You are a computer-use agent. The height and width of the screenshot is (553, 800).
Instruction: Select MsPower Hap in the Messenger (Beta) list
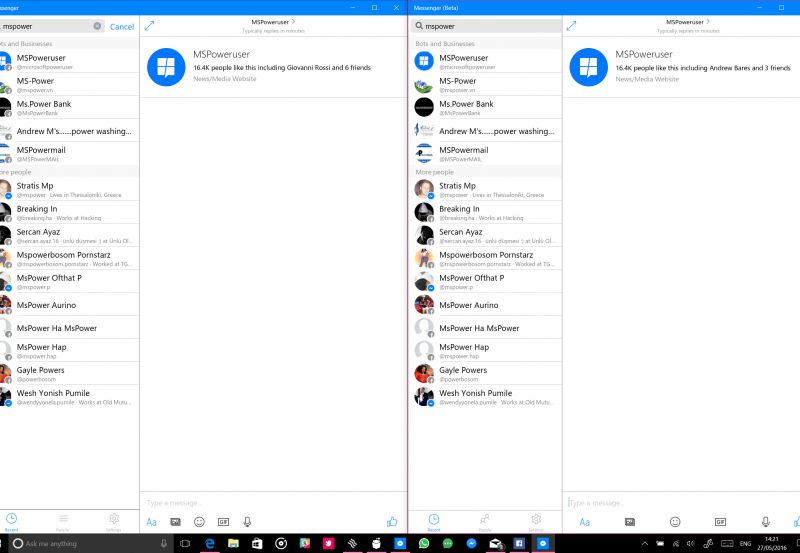[x=485, y=350]
